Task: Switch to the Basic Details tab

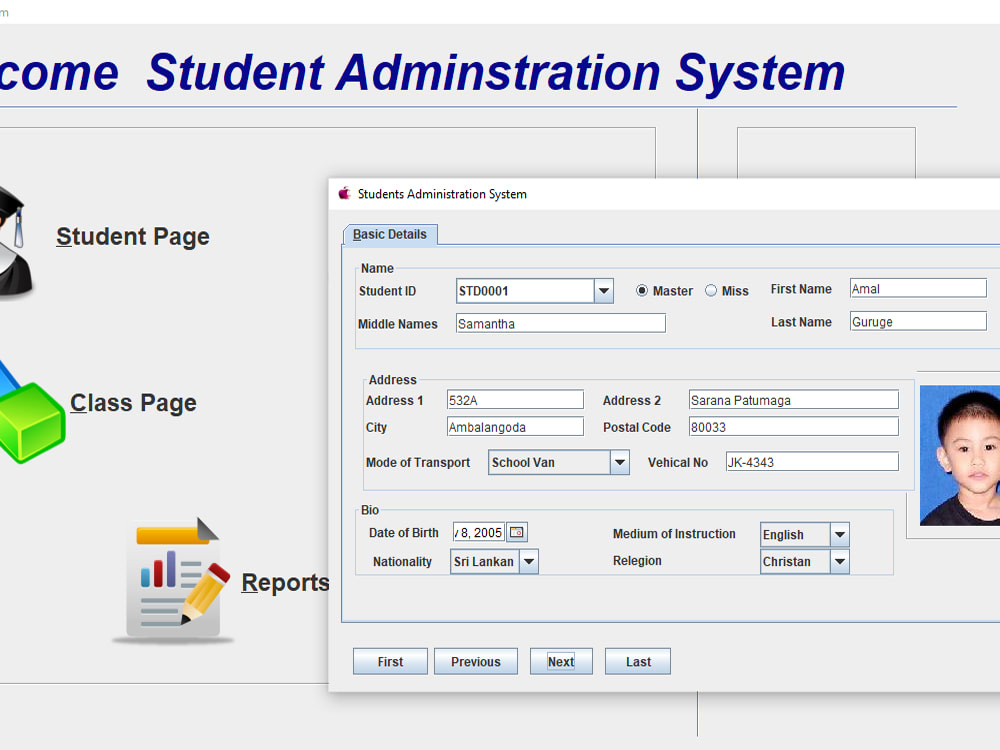Action: click(x=389, y=234)
